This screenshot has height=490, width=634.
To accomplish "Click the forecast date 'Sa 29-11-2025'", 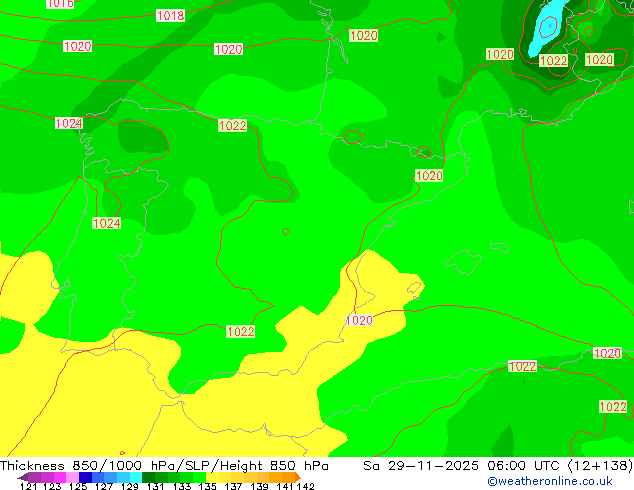I will (421, 466).
